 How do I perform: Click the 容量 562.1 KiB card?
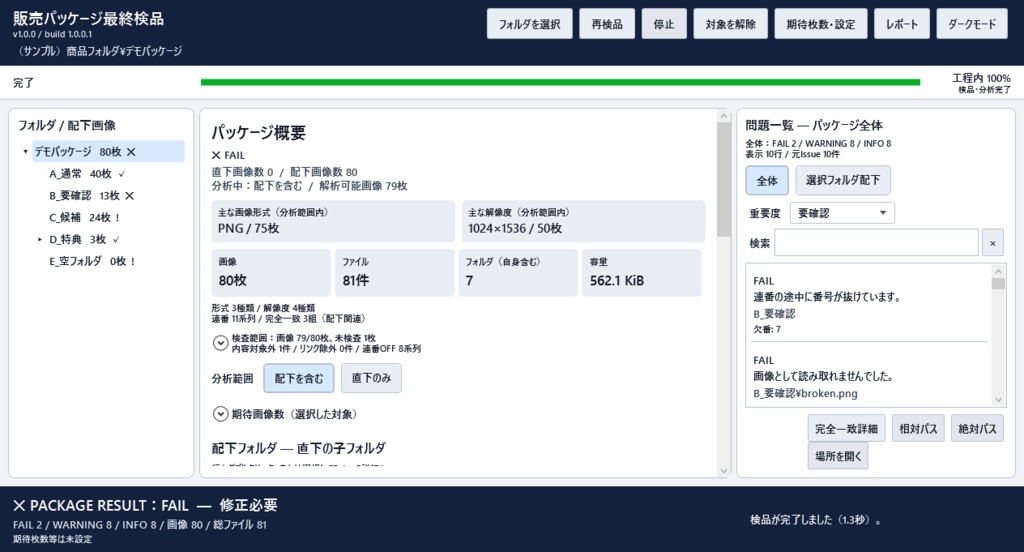pyautogui.click(x=641, y=272)
